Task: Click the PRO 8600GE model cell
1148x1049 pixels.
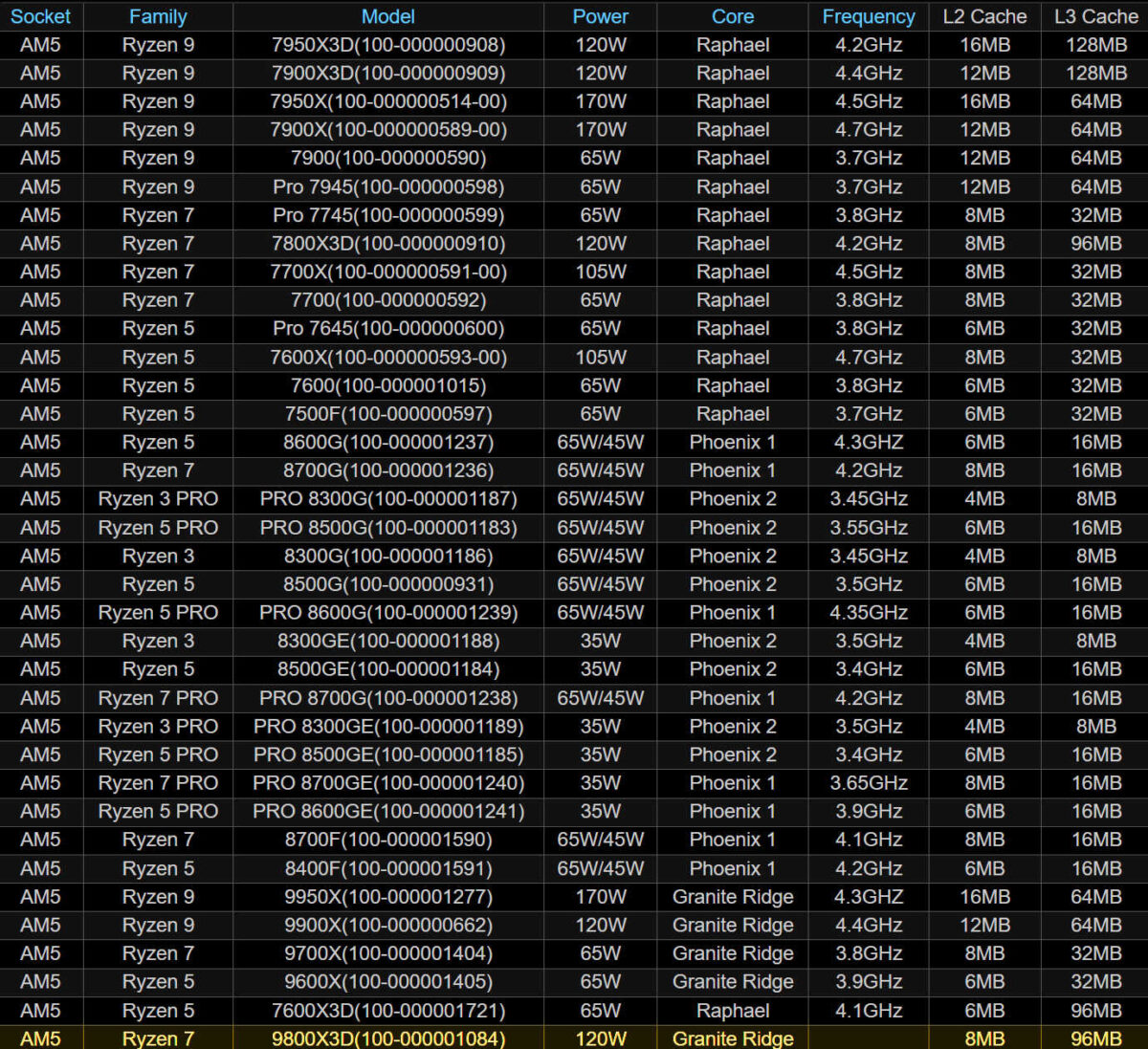Action: pos(387,812)
